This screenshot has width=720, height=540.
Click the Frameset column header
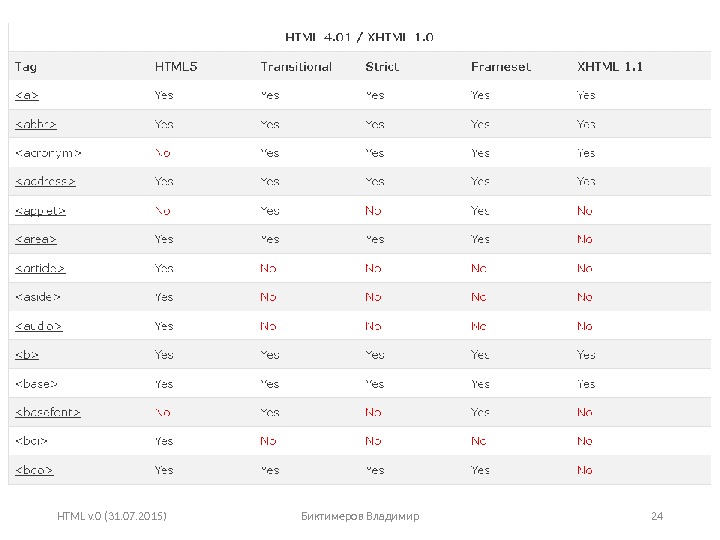click(501, 67)
